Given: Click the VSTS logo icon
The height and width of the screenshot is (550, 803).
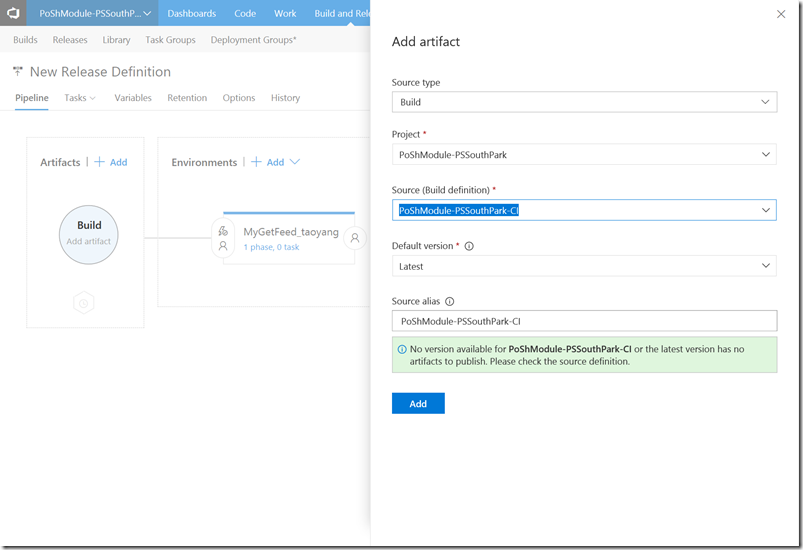Looking at the screenshot, I should [13, 13].
